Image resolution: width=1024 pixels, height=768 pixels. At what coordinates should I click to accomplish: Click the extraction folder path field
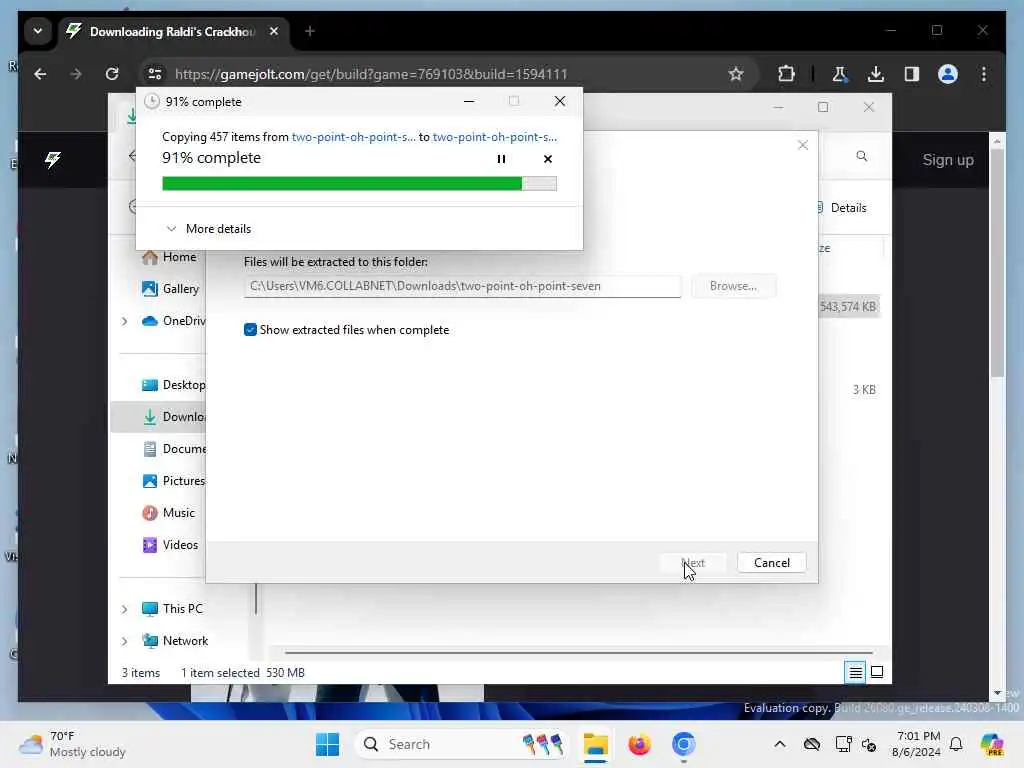click(x=462, y=286)
